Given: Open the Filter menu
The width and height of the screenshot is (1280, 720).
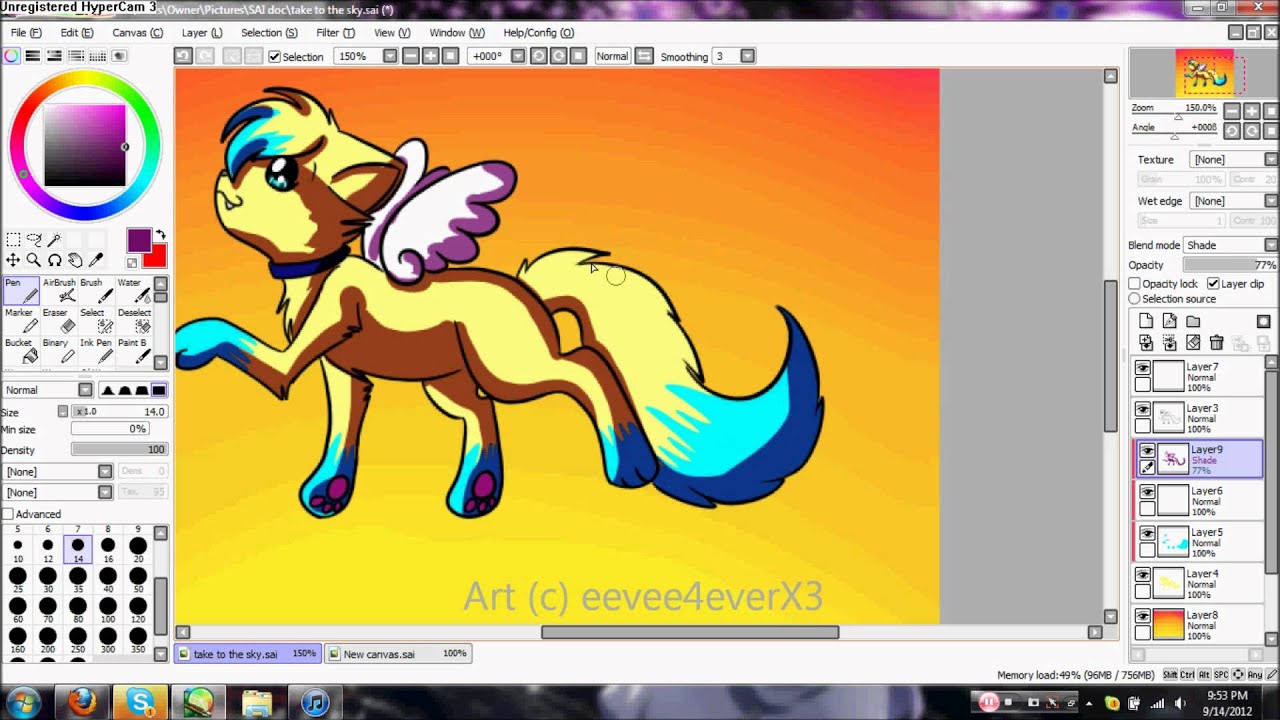Looking at the screenshot, I should click(x=335, y=33).
